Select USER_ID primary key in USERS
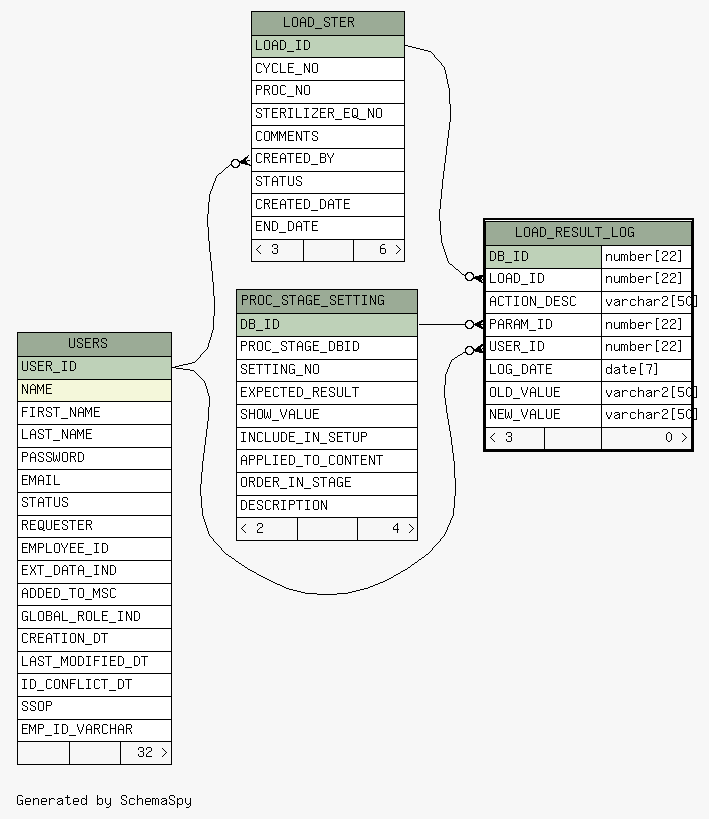 click(94, 367)
